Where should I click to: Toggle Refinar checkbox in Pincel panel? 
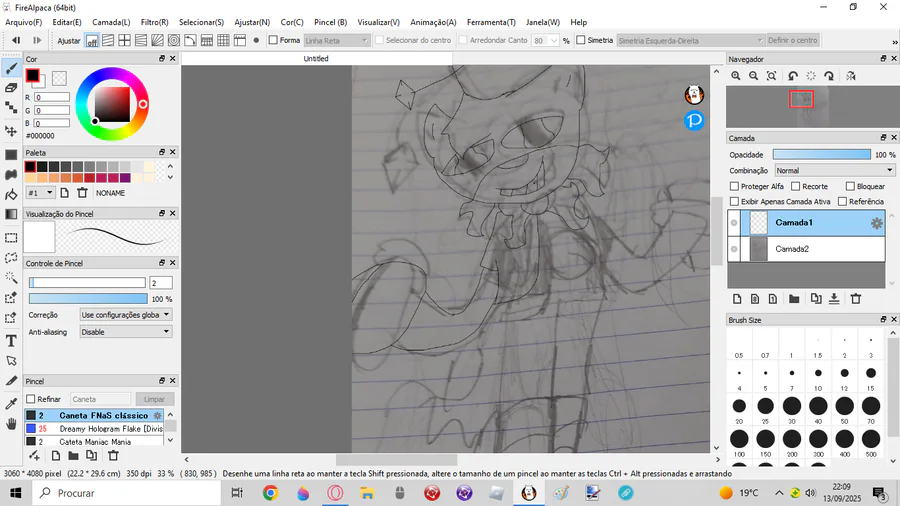[x=31, y=399]
